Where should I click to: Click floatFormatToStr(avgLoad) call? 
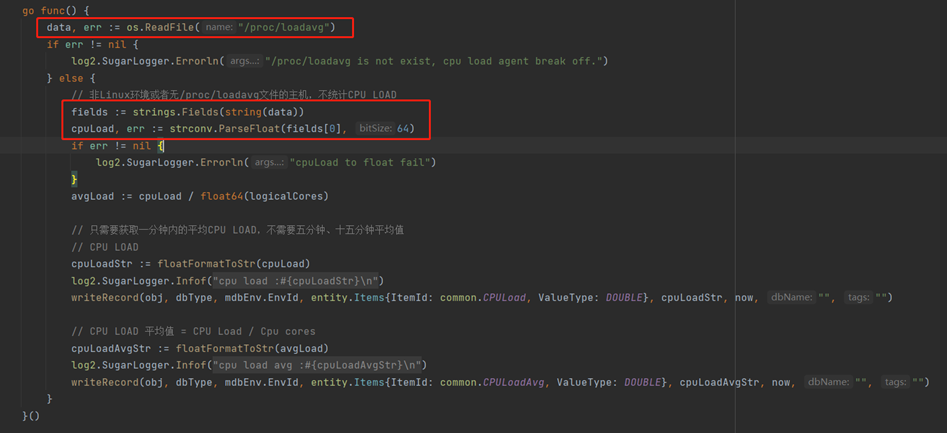252,349
